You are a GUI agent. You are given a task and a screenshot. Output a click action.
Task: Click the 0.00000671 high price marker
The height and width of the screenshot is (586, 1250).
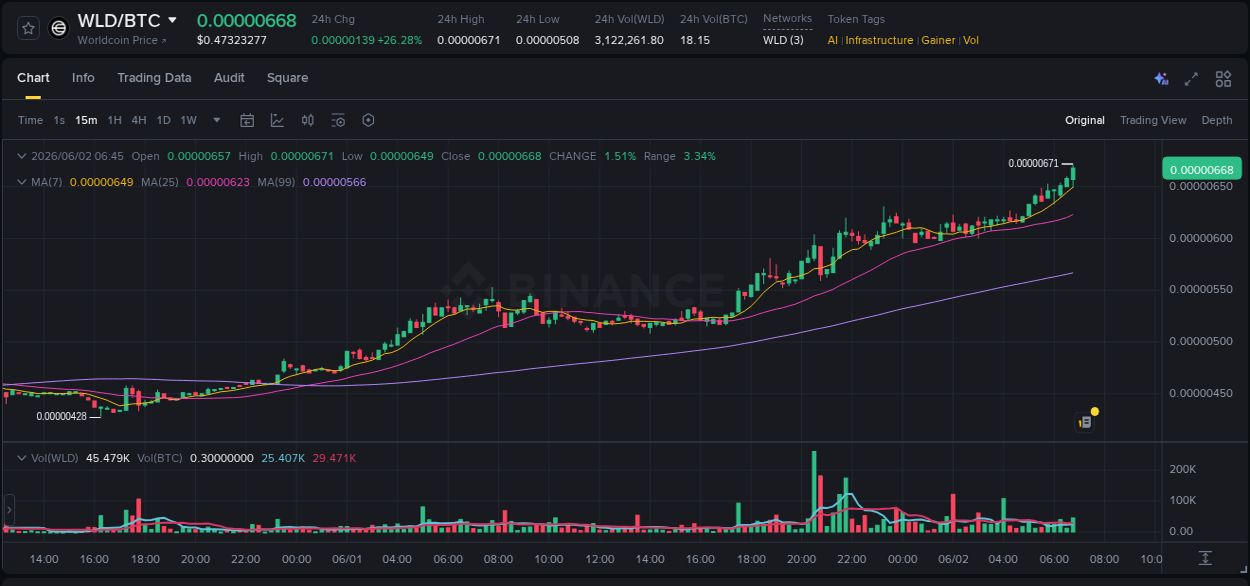pos(1033,163)
